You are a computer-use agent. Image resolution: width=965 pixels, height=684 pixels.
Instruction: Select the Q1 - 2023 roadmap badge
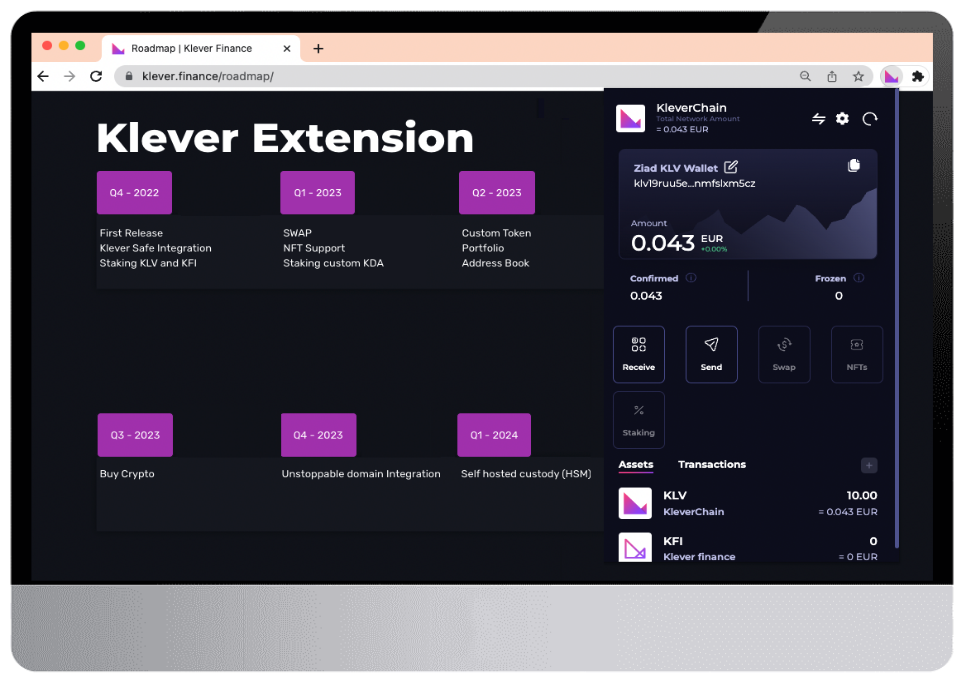(x=318, y=193)
